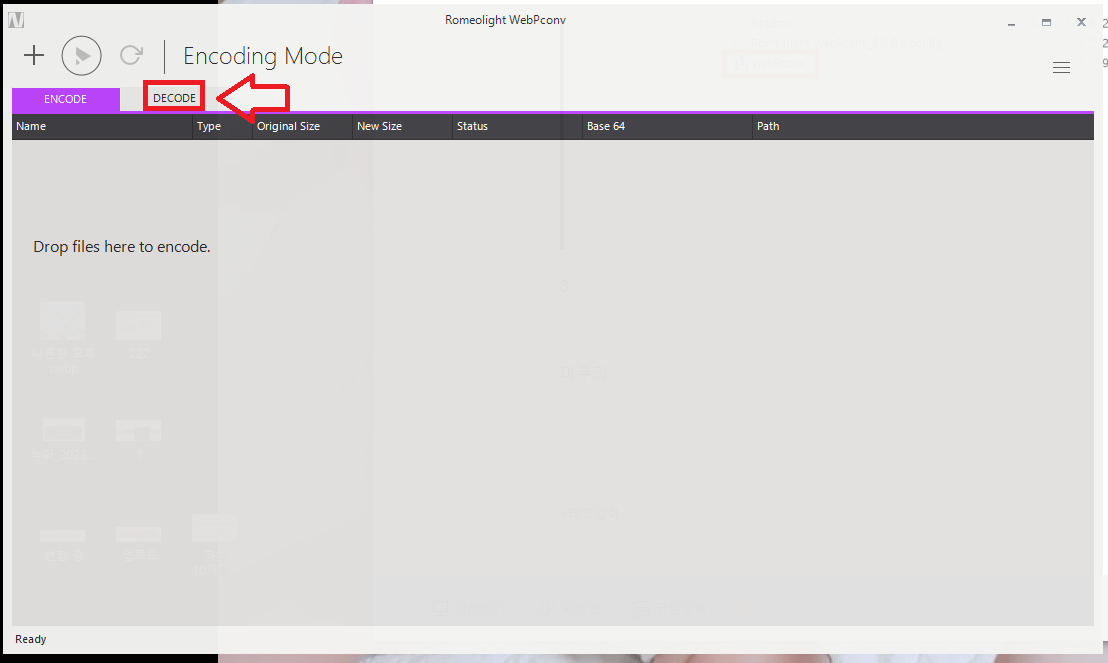The width and height of the screenshot is (1108, 663).
Task: Click the Path column header
Action: click(x=923, y=127)
